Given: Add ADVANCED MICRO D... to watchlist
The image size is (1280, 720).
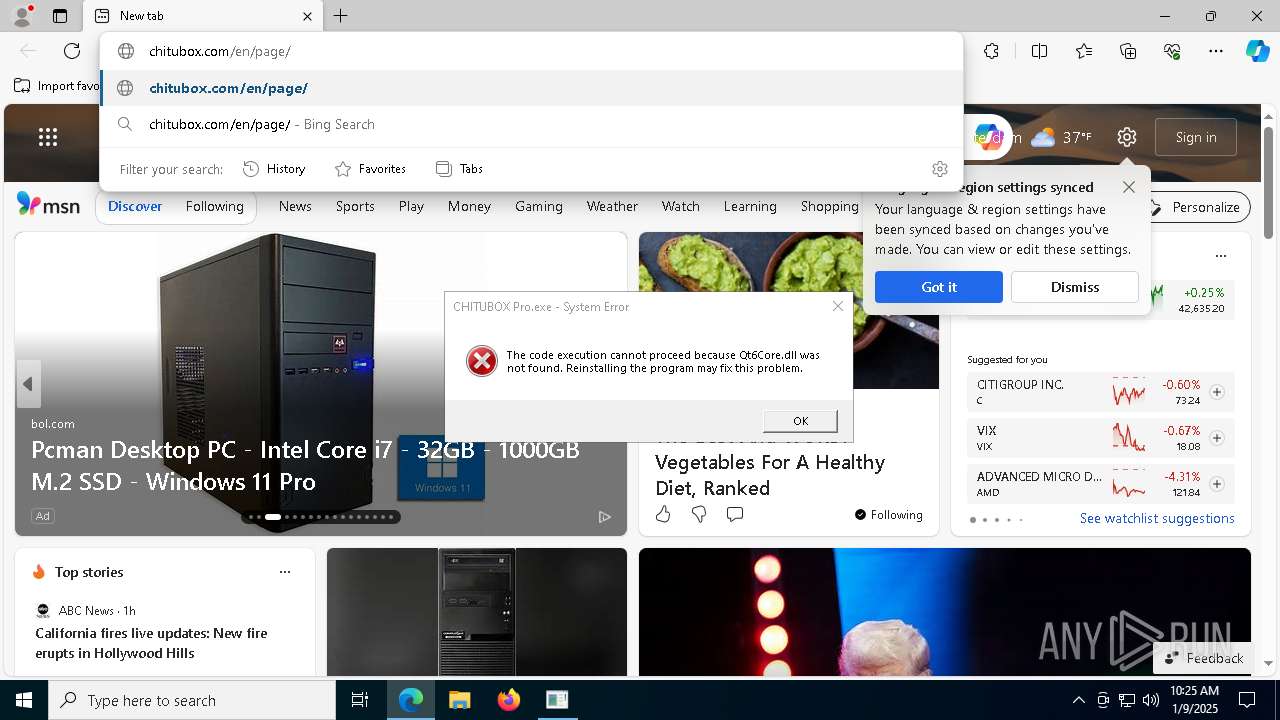Looking at the screenshot, I should (x=1217, y=484).
